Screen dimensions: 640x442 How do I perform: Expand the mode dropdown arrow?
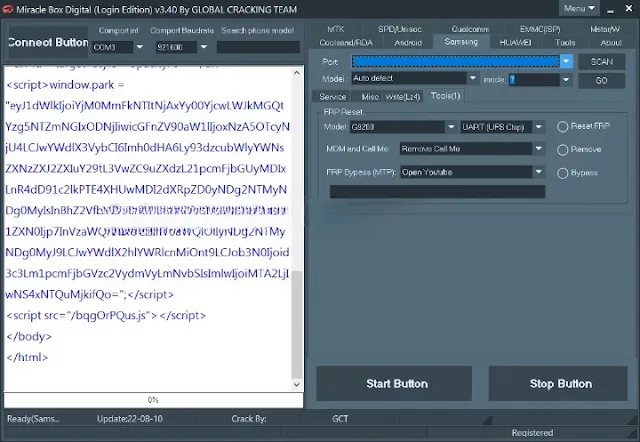point(566,80)
